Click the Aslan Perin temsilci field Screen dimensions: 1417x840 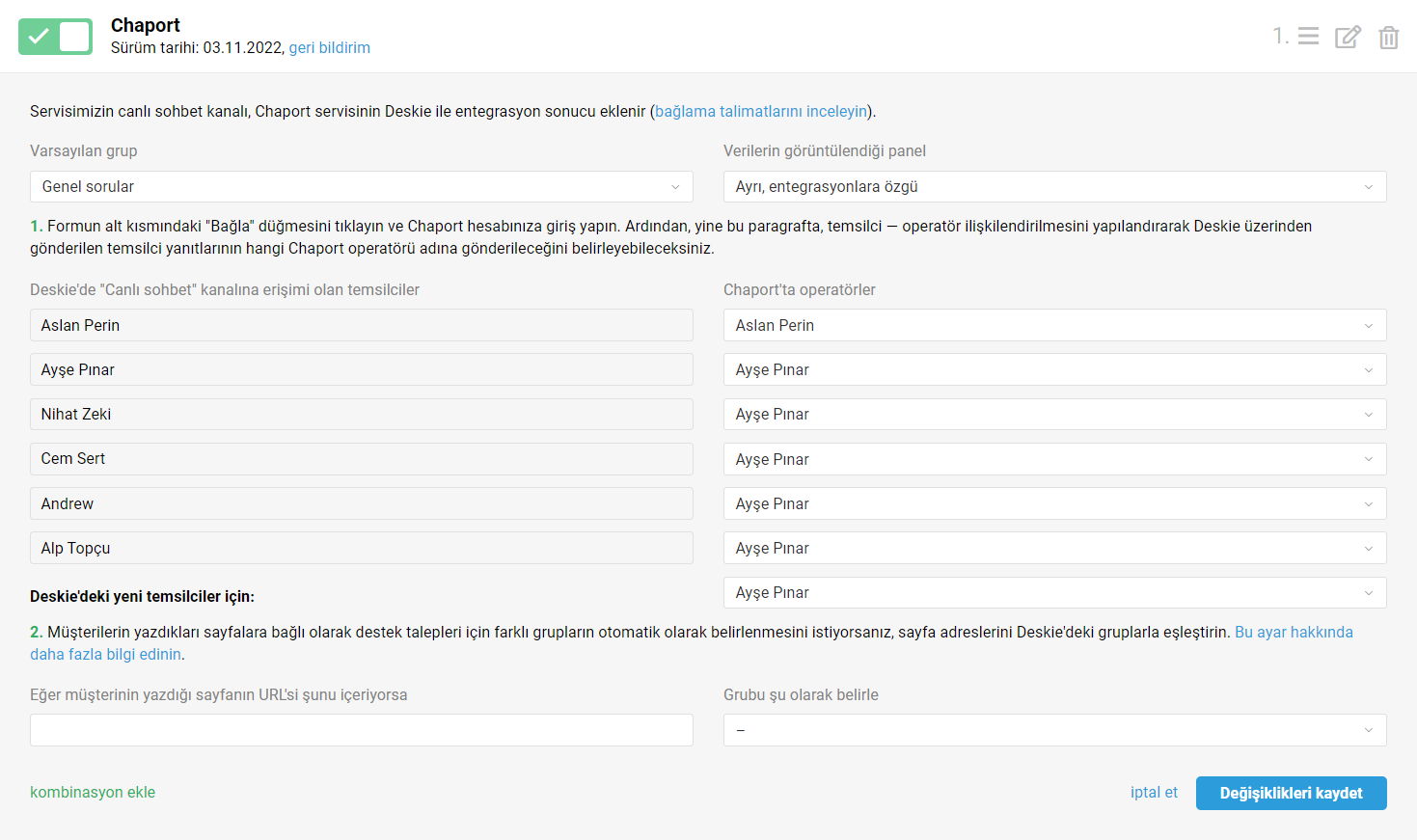pos(362,325)
